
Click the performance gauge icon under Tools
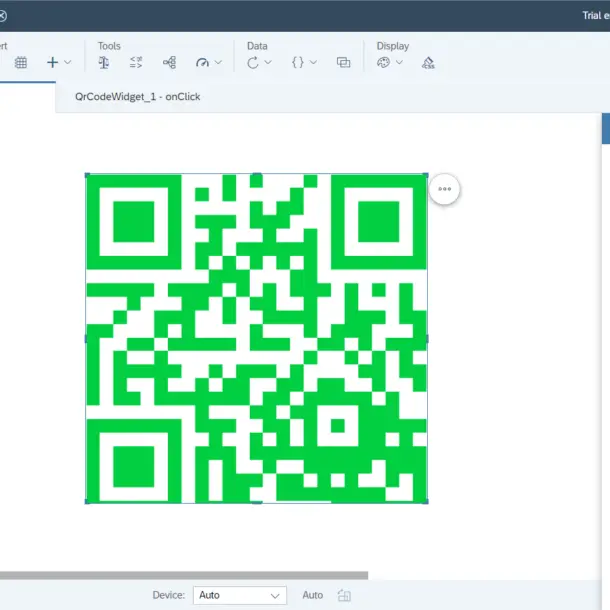click(202, 63)
